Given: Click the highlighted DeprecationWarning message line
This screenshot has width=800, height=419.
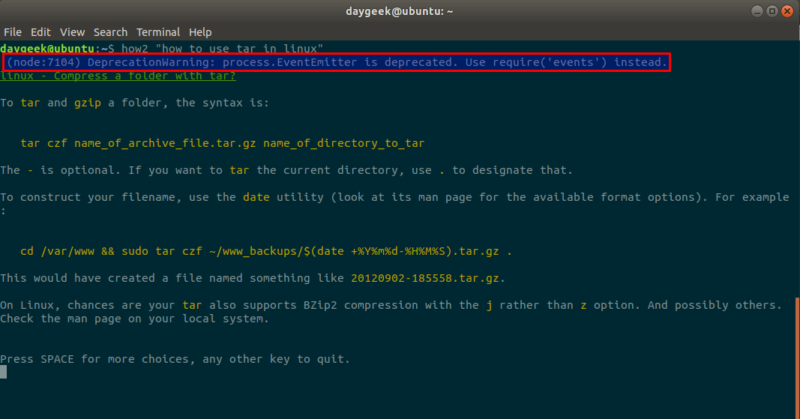Looking at the screenshot, I should pos(337,62).
